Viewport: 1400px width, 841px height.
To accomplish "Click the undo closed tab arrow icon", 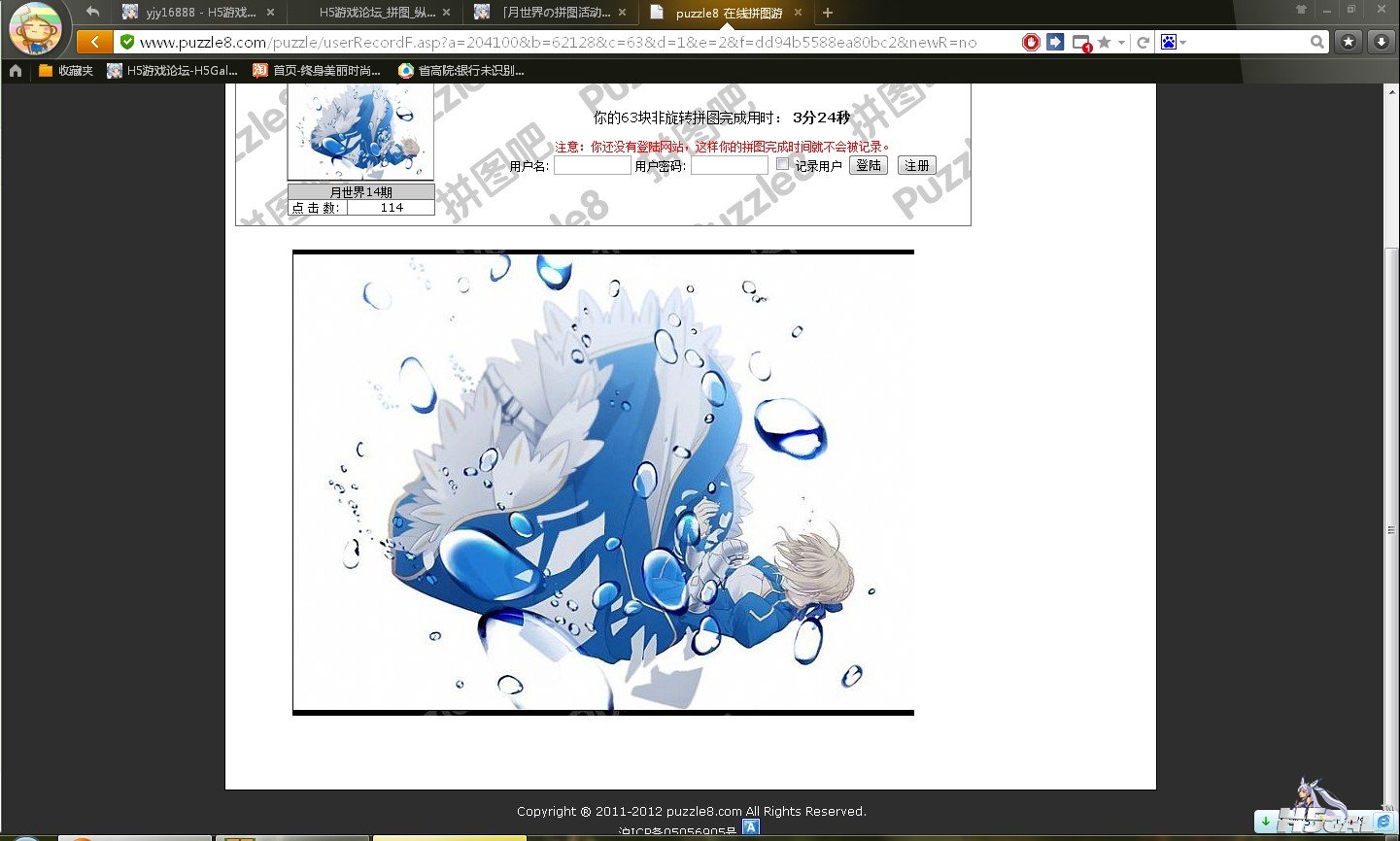I will [92, 13].
